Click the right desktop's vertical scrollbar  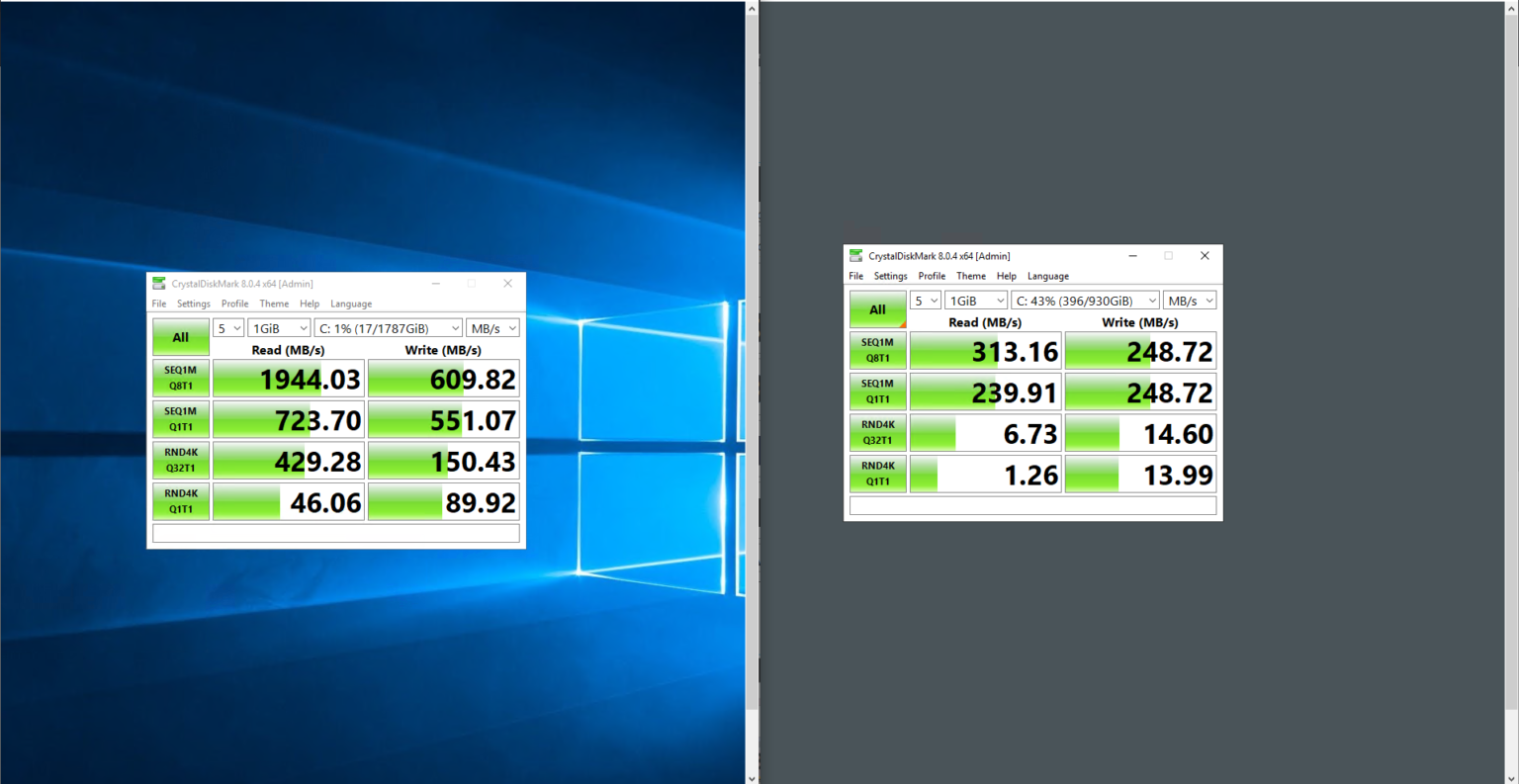[x=1513, y=395]
